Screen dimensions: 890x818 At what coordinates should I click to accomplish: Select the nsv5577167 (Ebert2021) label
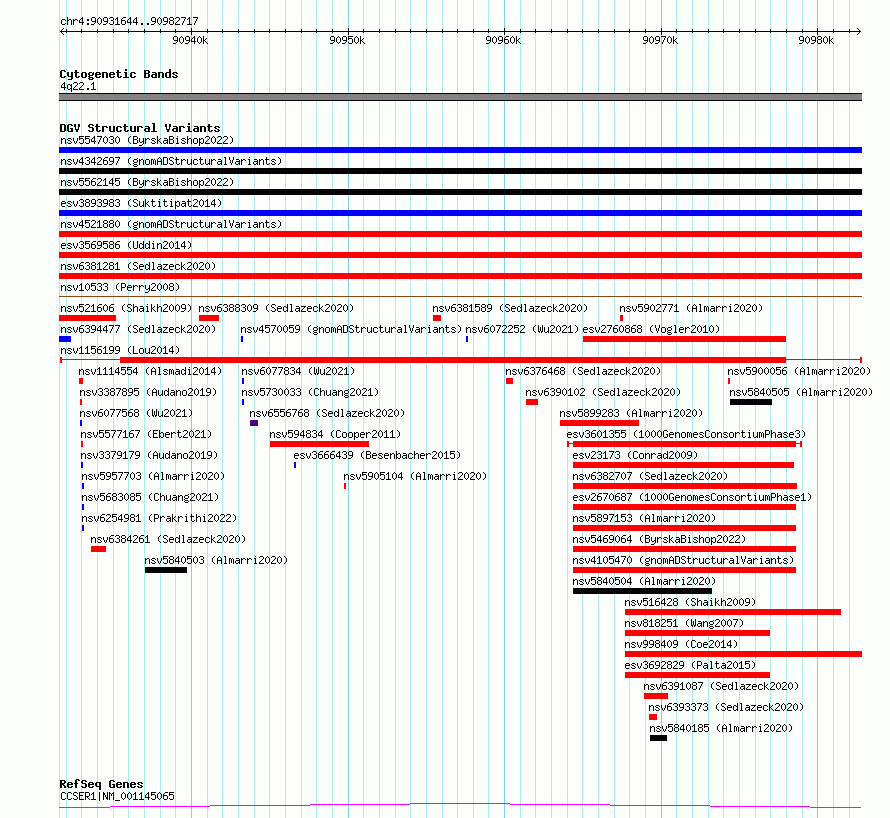146,434
